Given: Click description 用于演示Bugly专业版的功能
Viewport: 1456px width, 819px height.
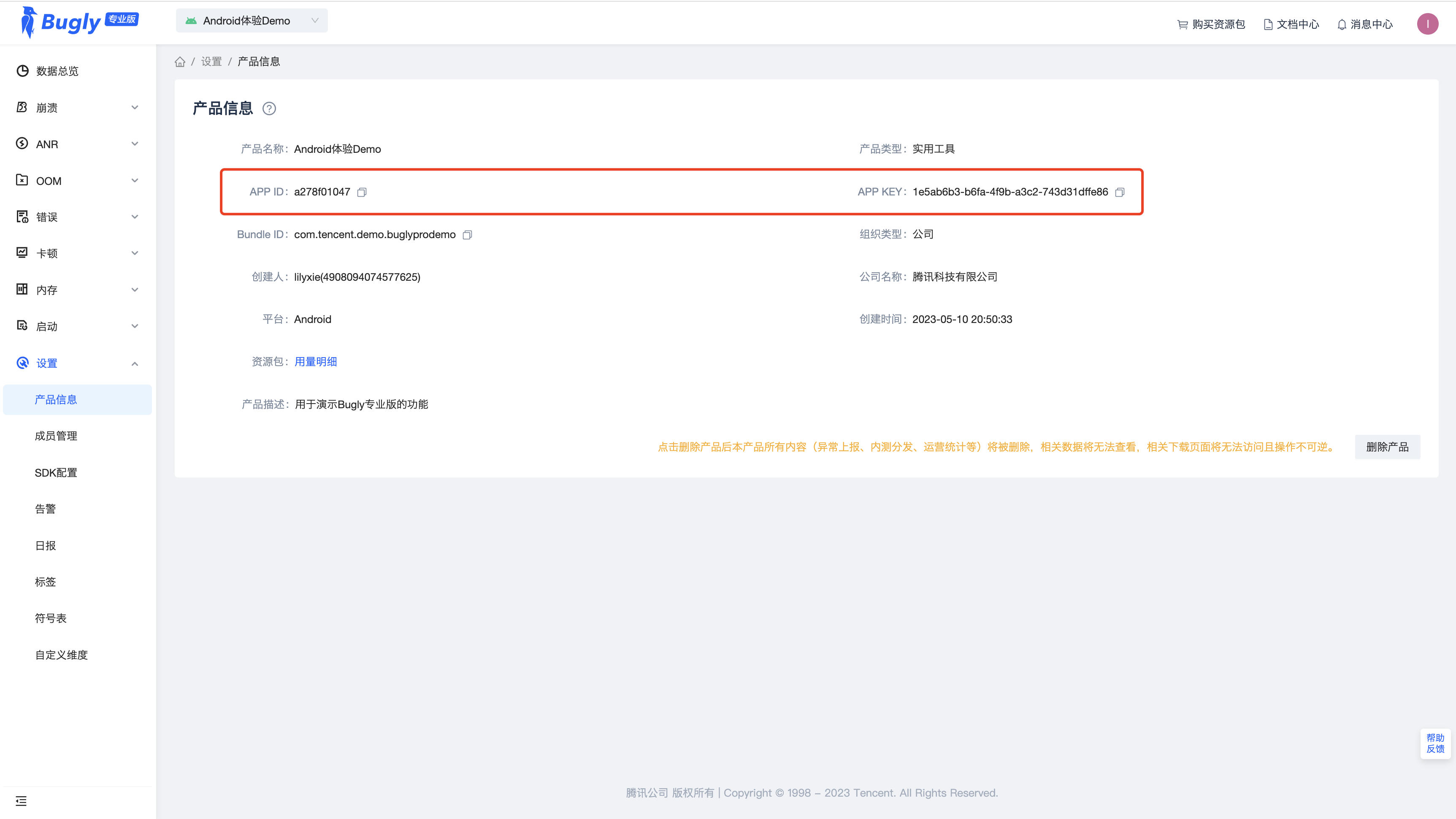Looking at the screenshot, I should click(x=362, y=404).
